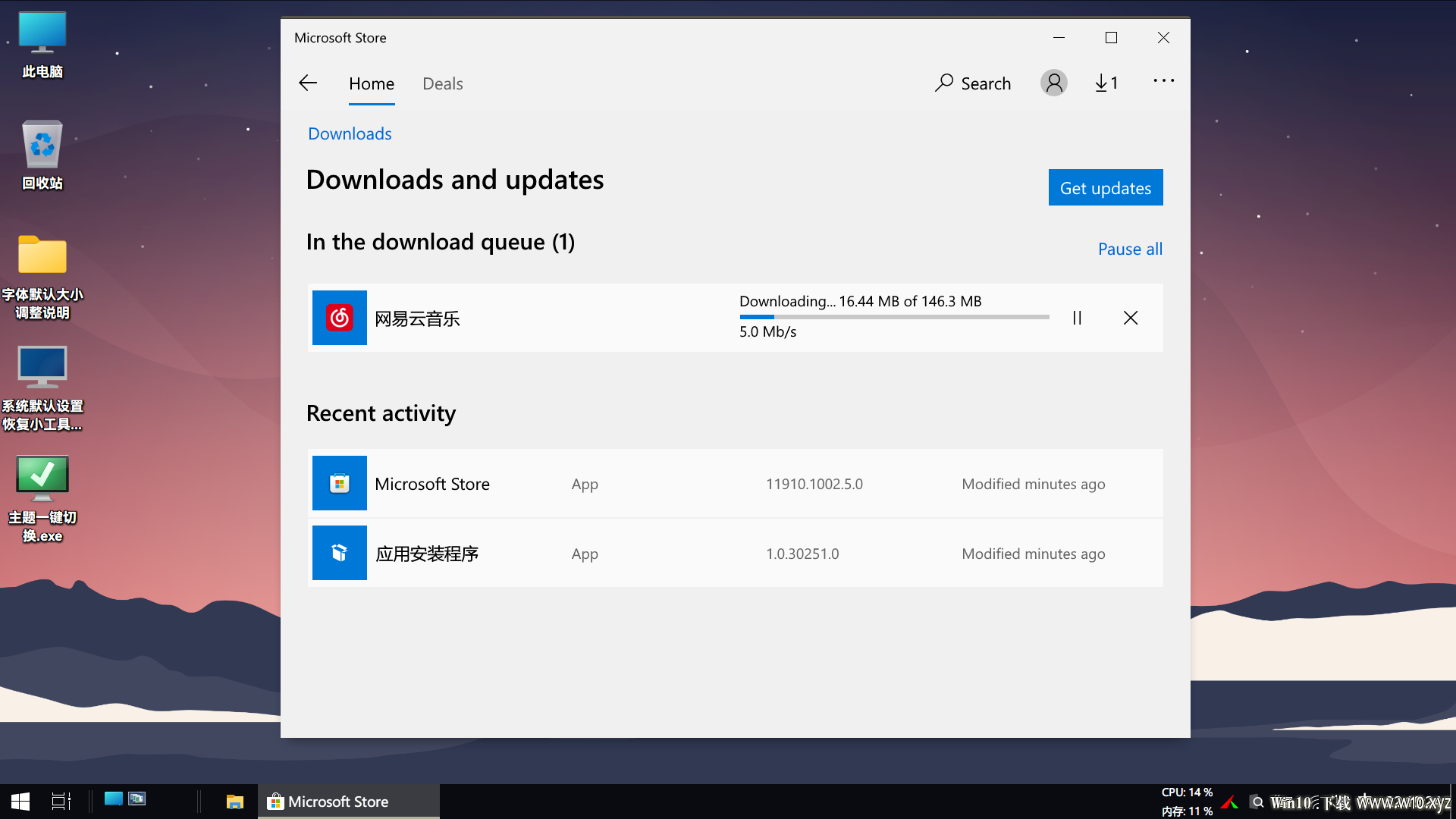Minimize the Microsoft Store window
Viewport: 1456px width, 819px height.
(1059, 38)
